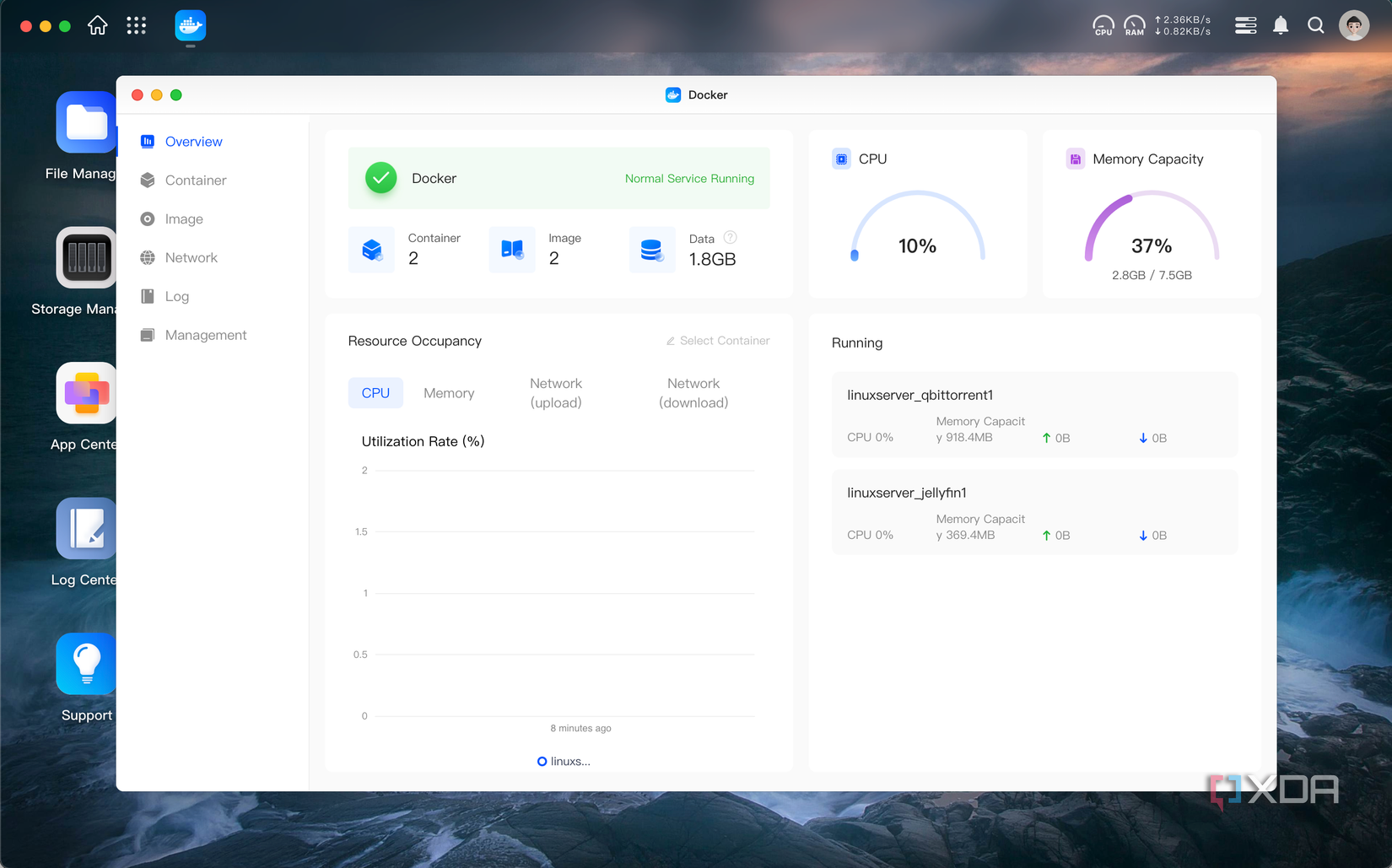Click Select Container in Resource Occupancy
The height and width of the screenshot is (868, 1392).
point(718,341)
